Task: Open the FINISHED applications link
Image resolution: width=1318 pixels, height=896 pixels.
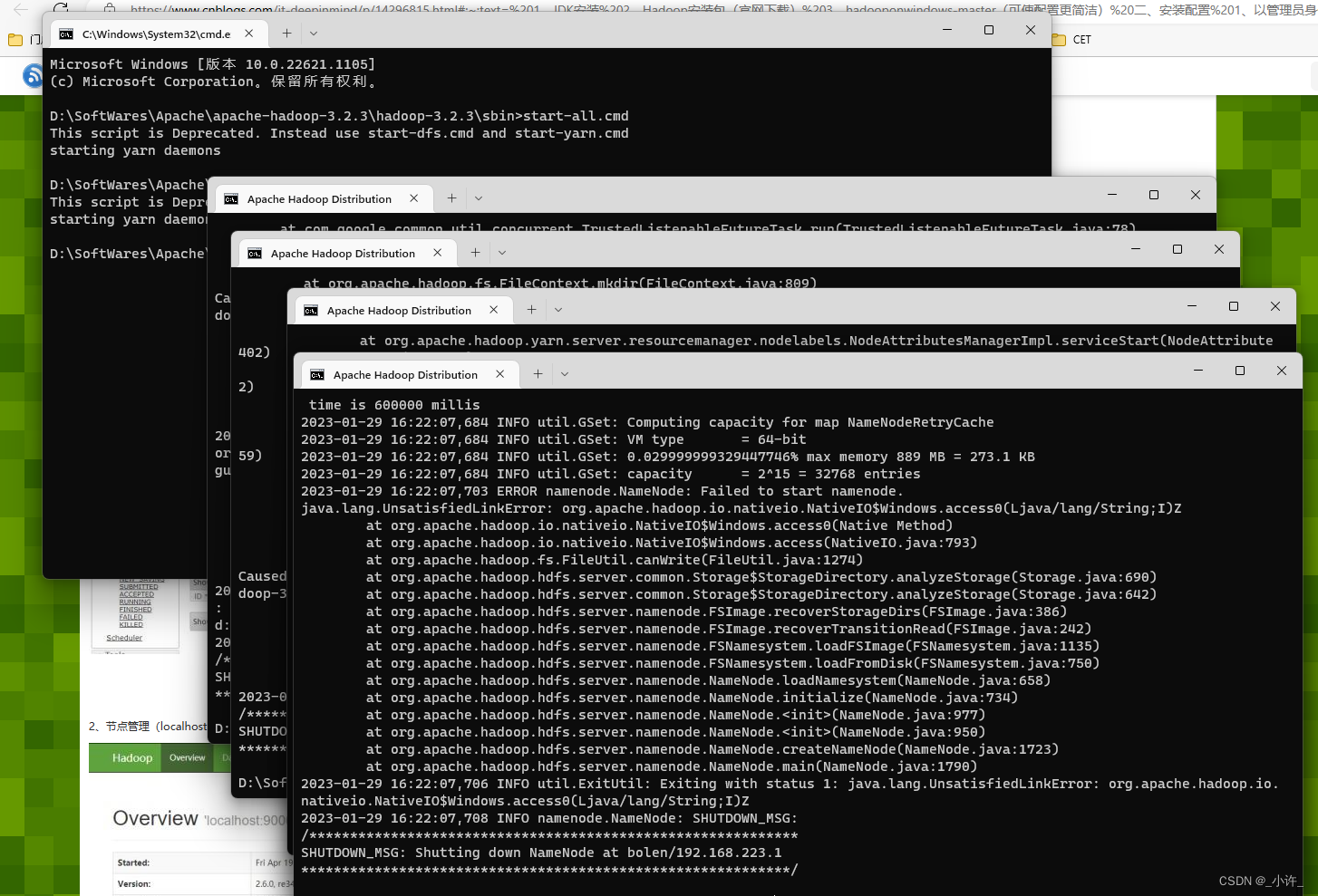Action: [135, 610]
